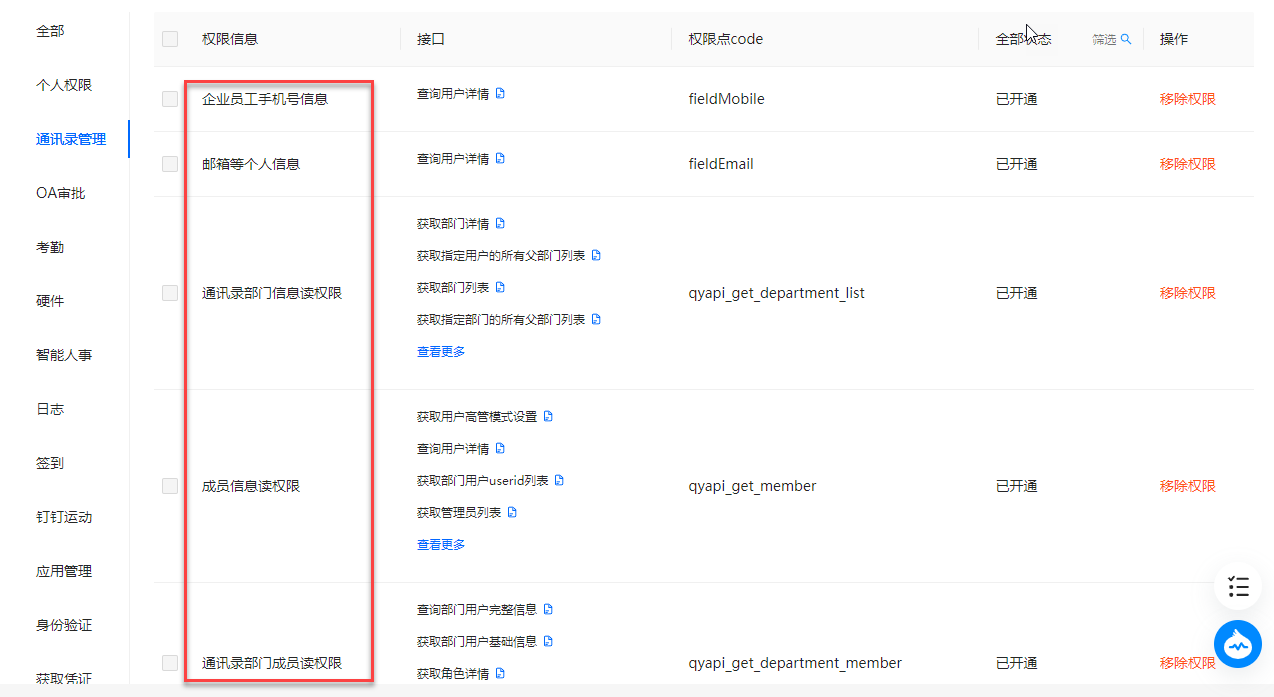The height and width of the screenshot is (697, 1274).
Task: Open the floating checklist icon button
Action: 1238,587
